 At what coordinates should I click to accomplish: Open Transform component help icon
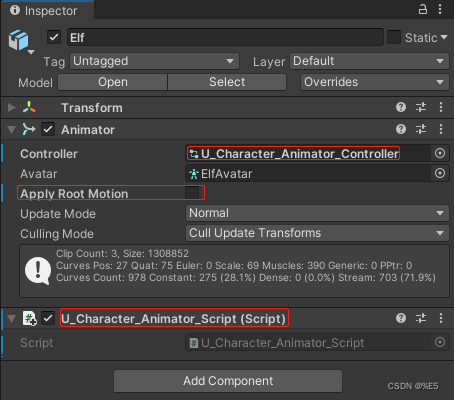tap(401, 107)
